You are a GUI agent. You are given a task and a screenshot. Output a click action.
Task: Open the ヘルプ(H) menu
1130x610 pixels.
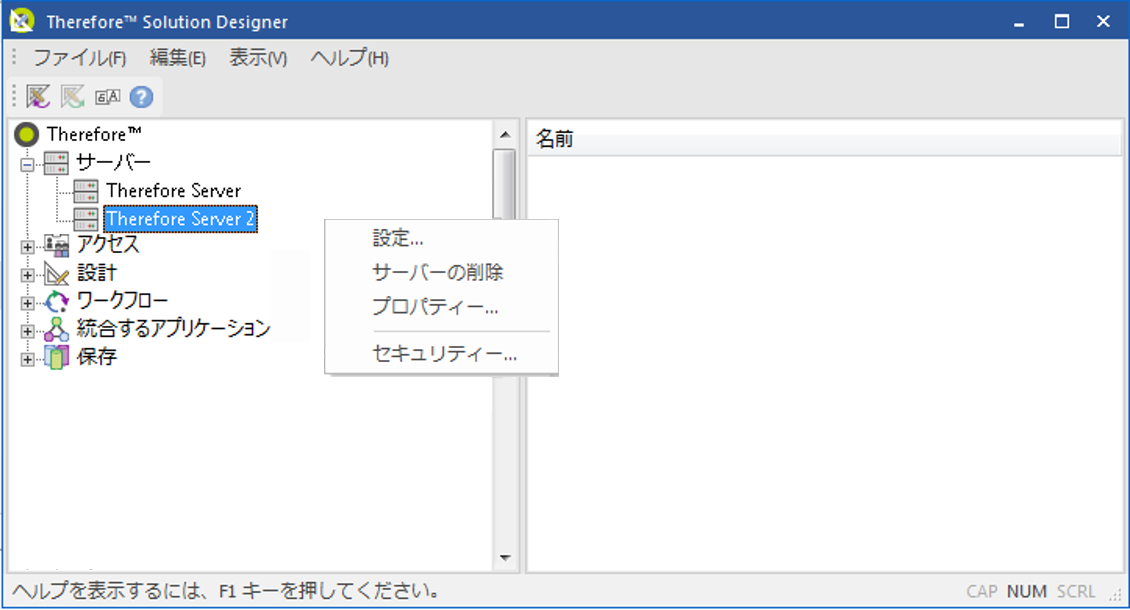350,58
